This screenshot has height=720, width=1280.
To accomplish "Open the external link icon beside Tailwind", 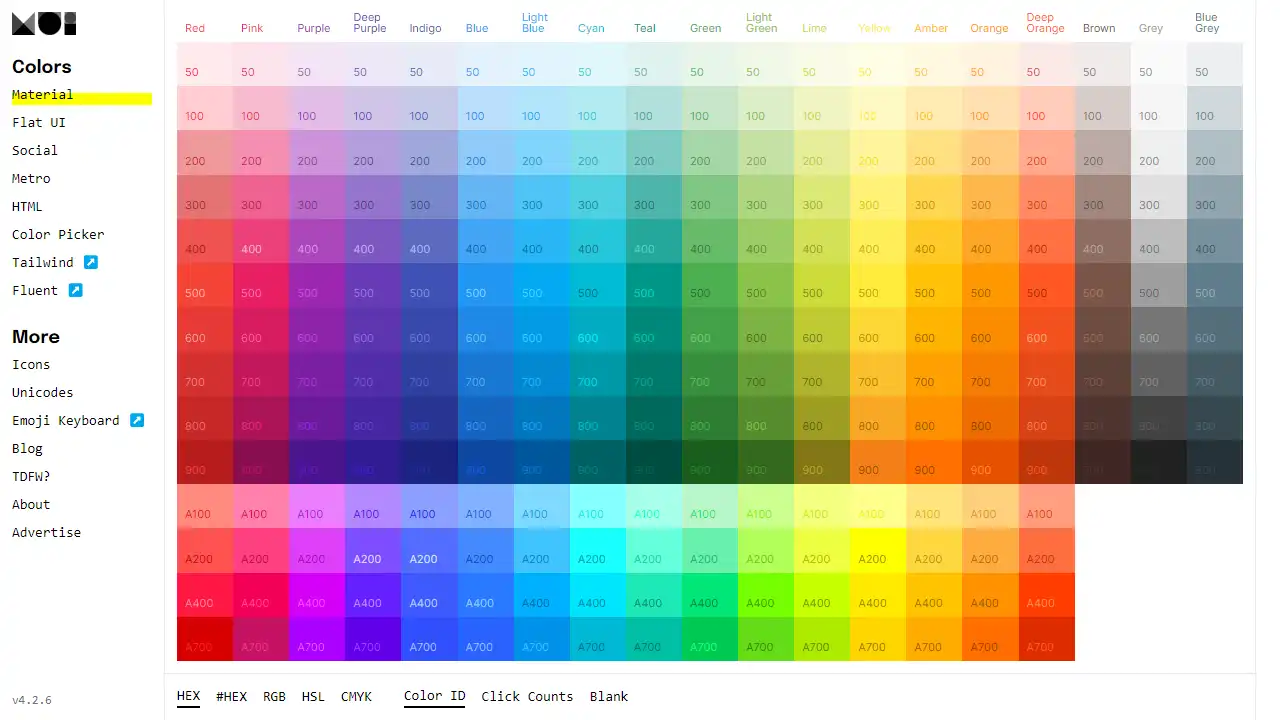I will pos(89,262).
